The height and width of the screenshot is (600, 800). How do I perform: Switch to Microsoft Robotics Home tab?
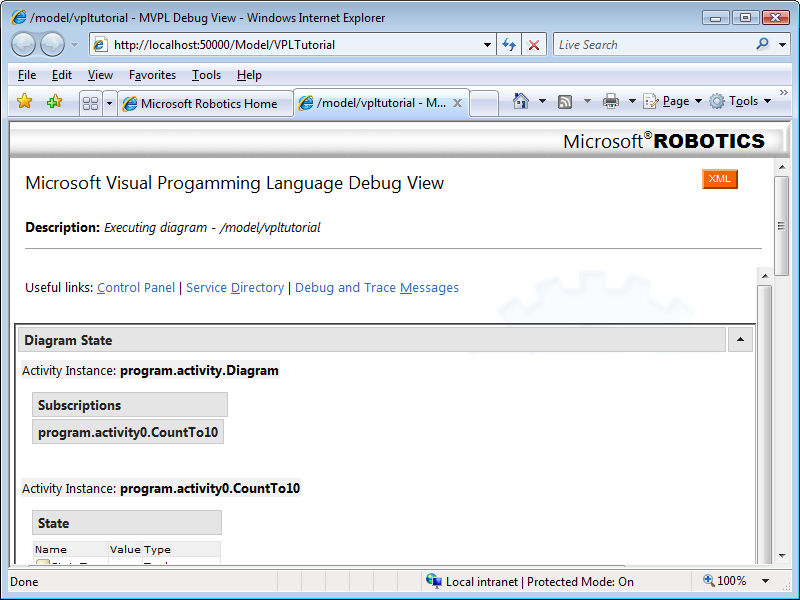(206, 104)
